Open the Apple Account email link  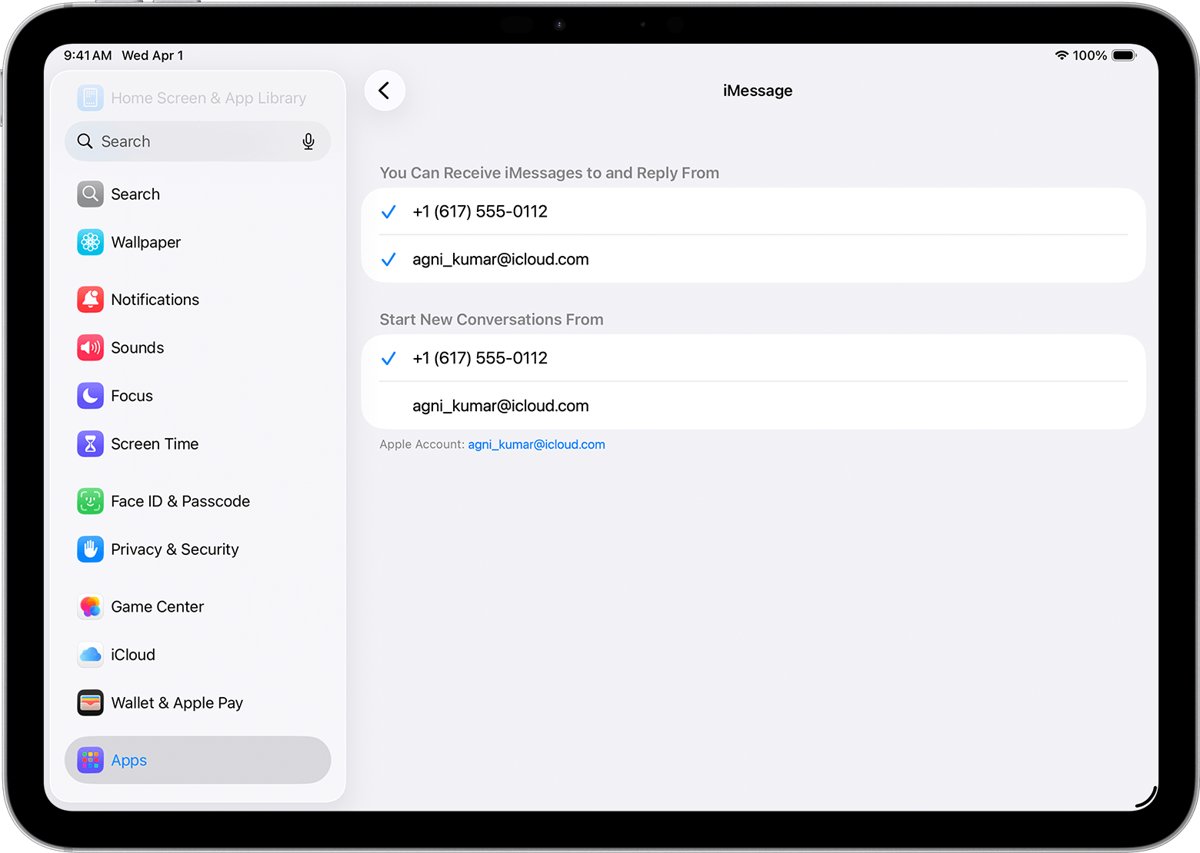[x=536, y=445]
